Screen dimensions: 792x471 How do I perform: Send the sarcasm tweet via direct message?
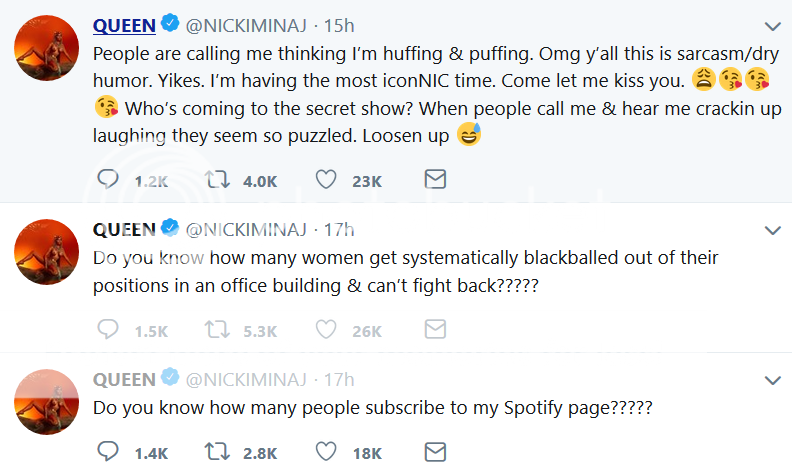435,179
